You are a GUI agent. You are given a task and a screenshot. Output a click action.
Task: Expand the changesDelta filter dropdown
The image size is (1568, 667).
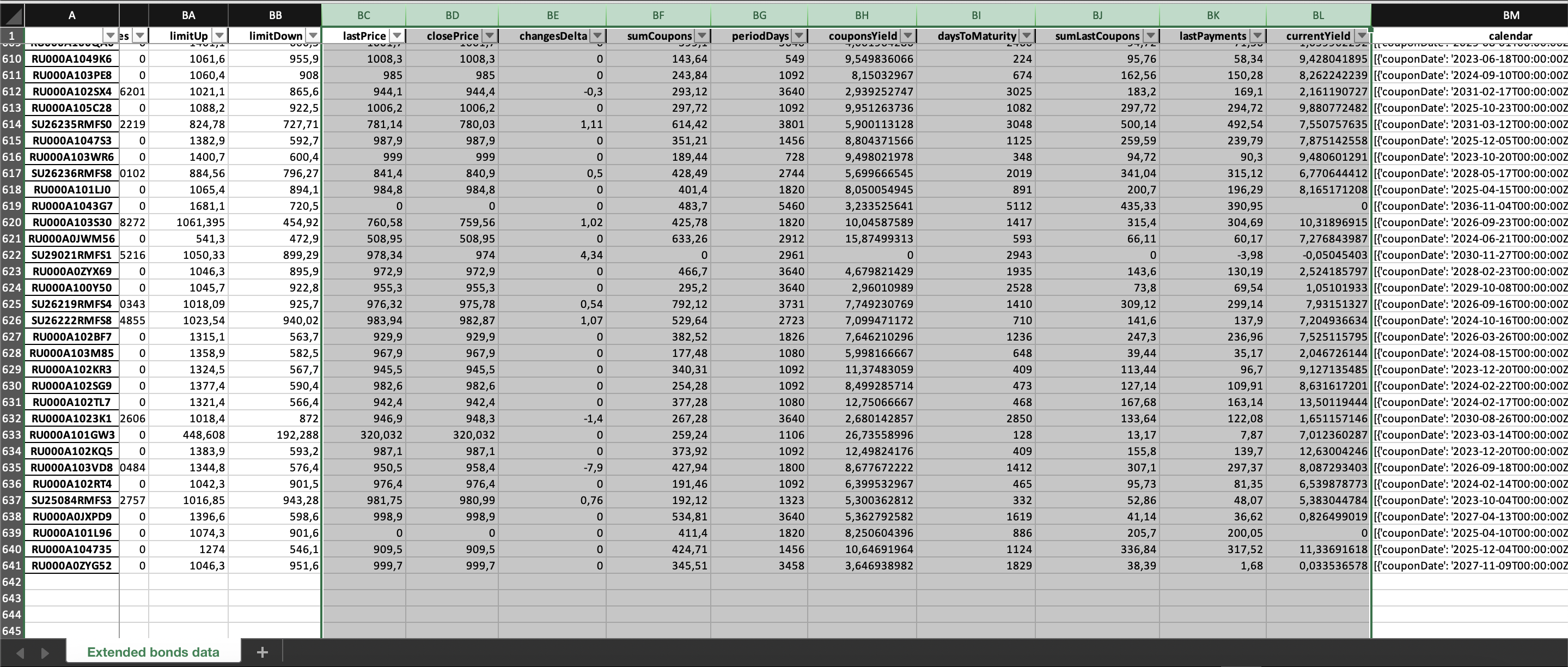[597, 36]
